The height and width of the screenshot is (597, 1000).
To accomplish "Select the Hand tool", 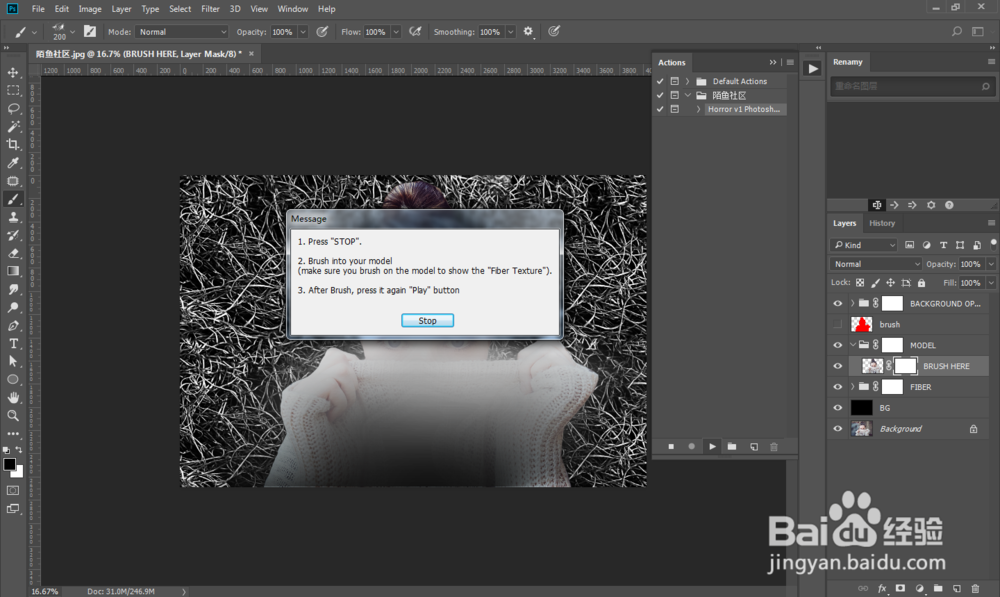I will coord(13,397).
